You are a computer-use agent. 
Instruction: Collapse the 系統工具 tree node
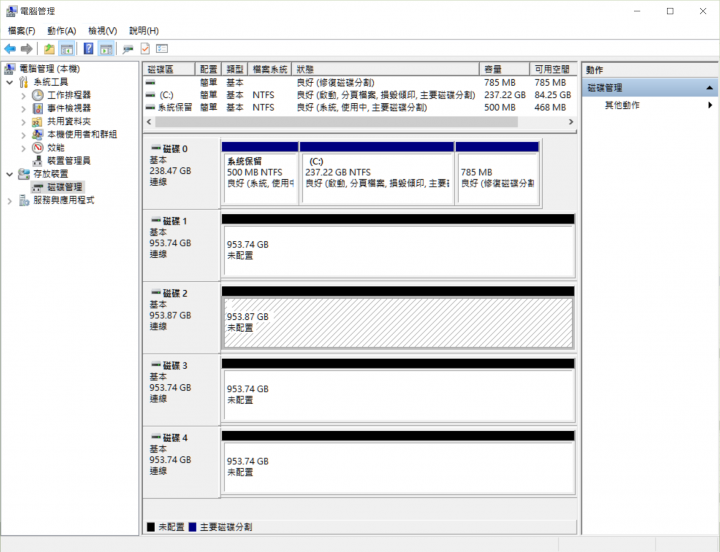(10, 82)
